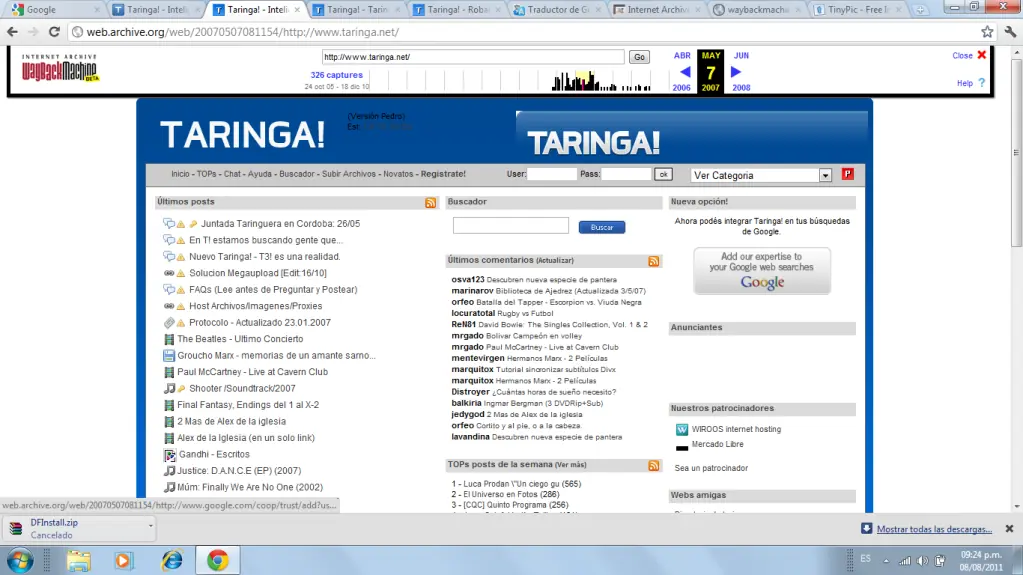The width and height of the screenshot is (1023, 575).
Task: Open Paul McCartney - Live at Cavern Club post
Action: point(252,372)
